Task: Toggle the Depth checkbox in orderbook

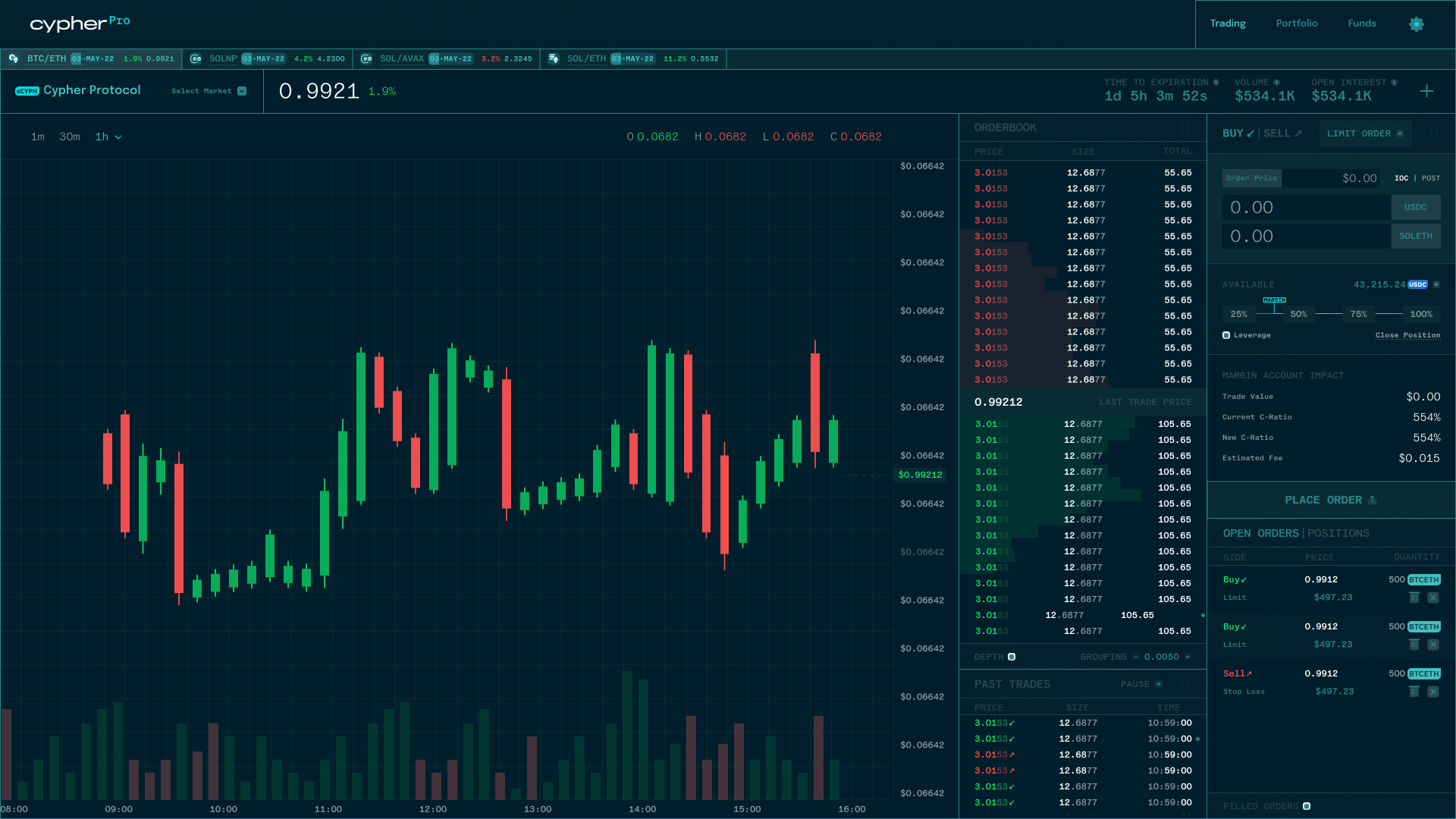Action: pyautogui.click(x=1012, y=657)
